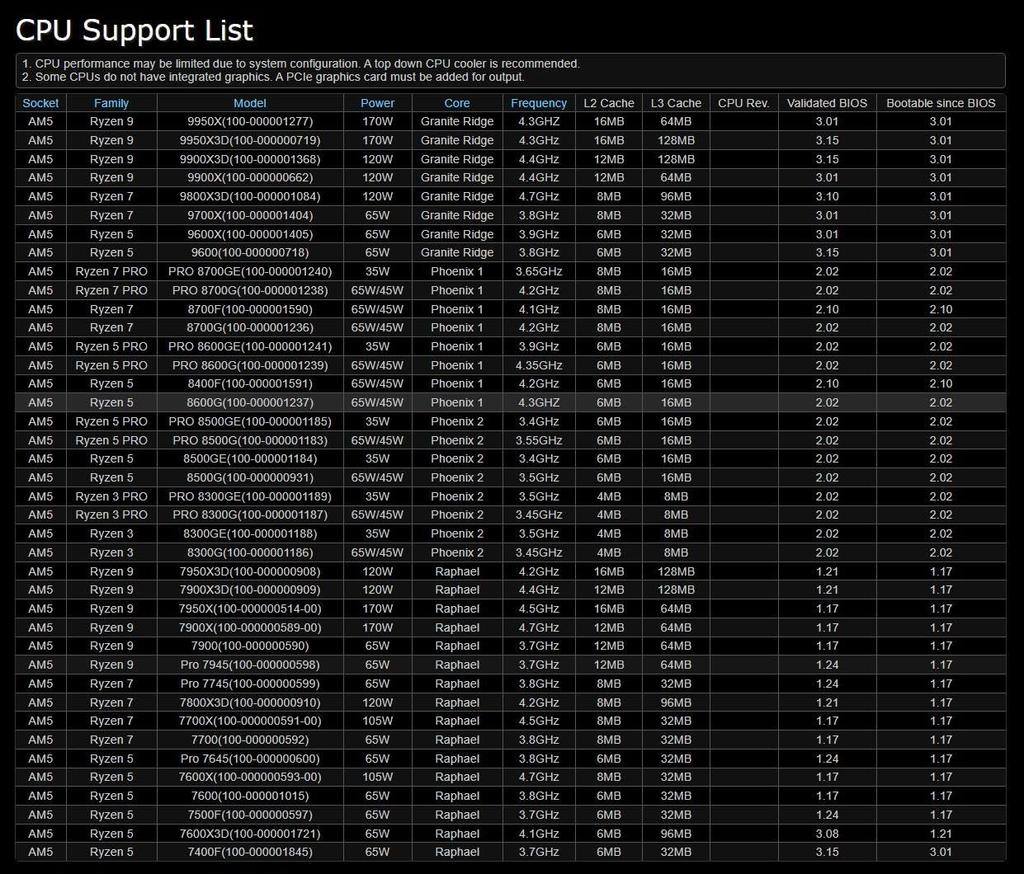Sort by the Frequency column header
Screen dimensions: 1024x874
539,103
